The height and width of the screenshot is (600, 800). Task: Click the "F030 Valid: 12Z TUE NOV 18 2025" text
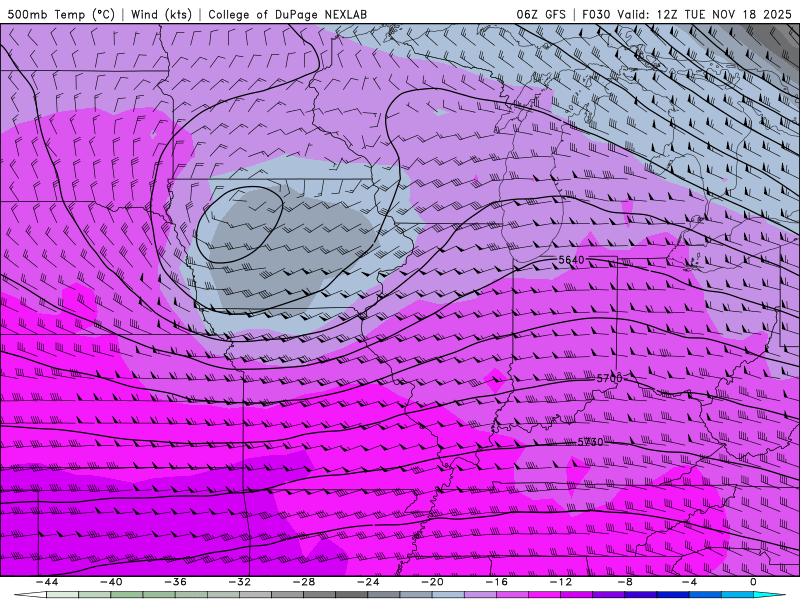[x=687, y=15]
